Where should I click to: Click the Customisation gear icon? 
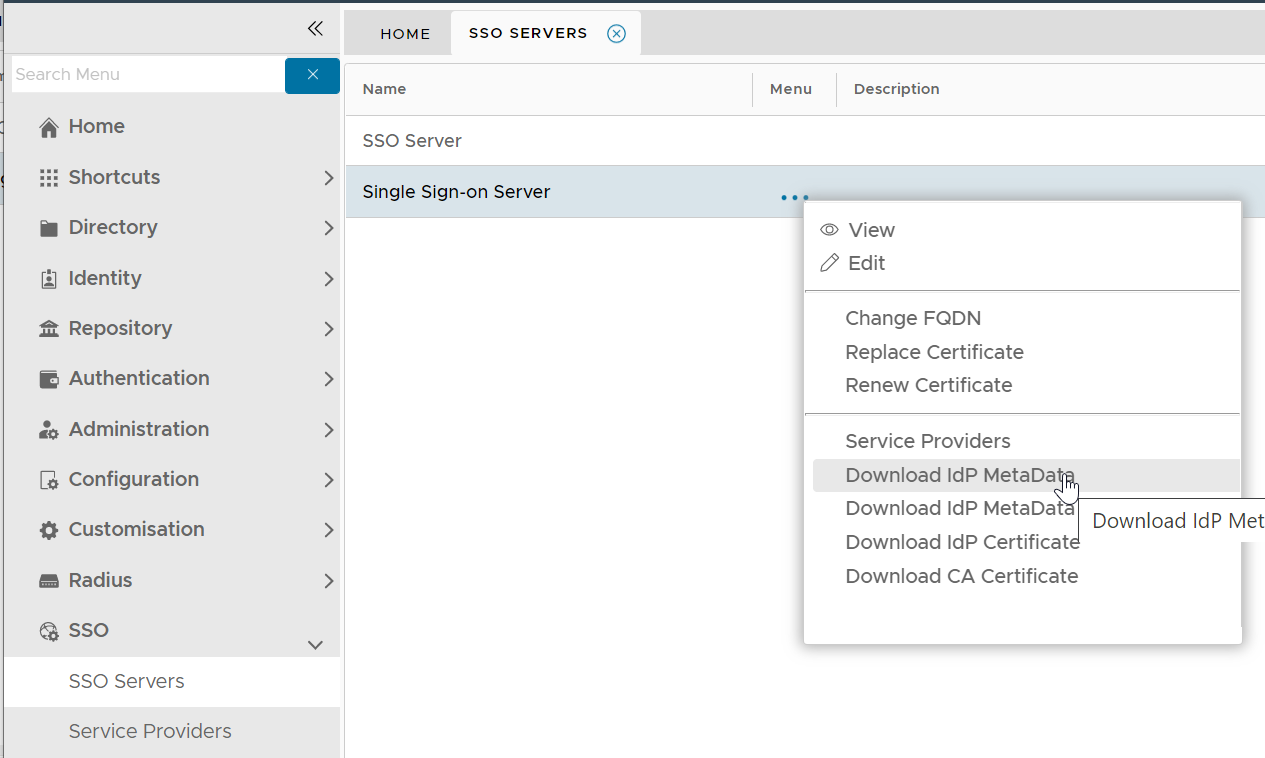pos(48,530)
